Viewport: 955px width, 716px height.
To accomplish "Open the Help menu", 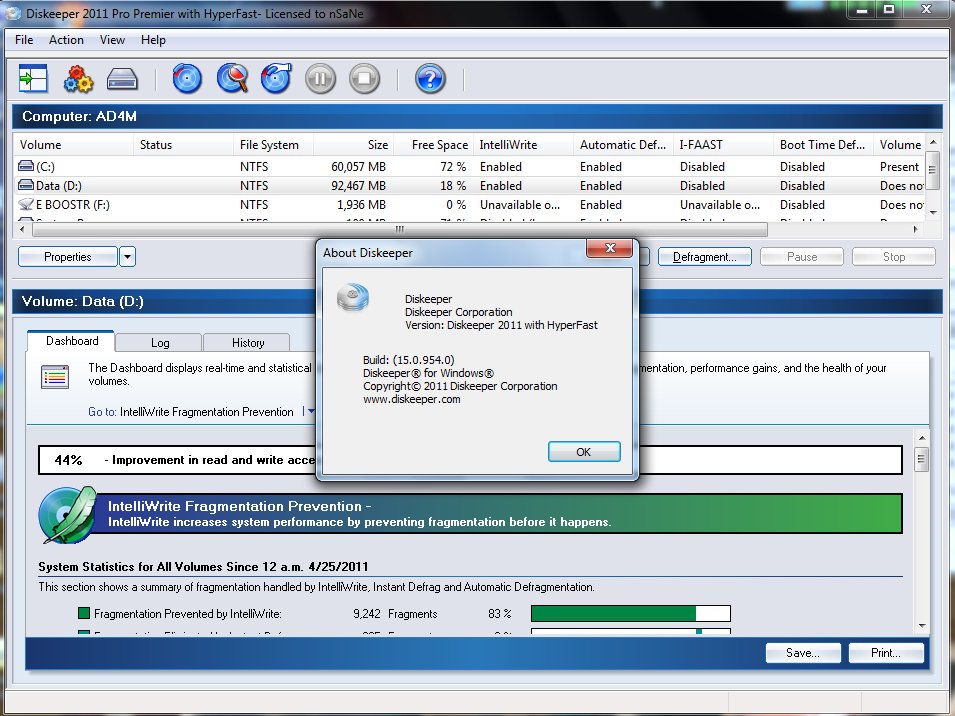I will point(153,40).
